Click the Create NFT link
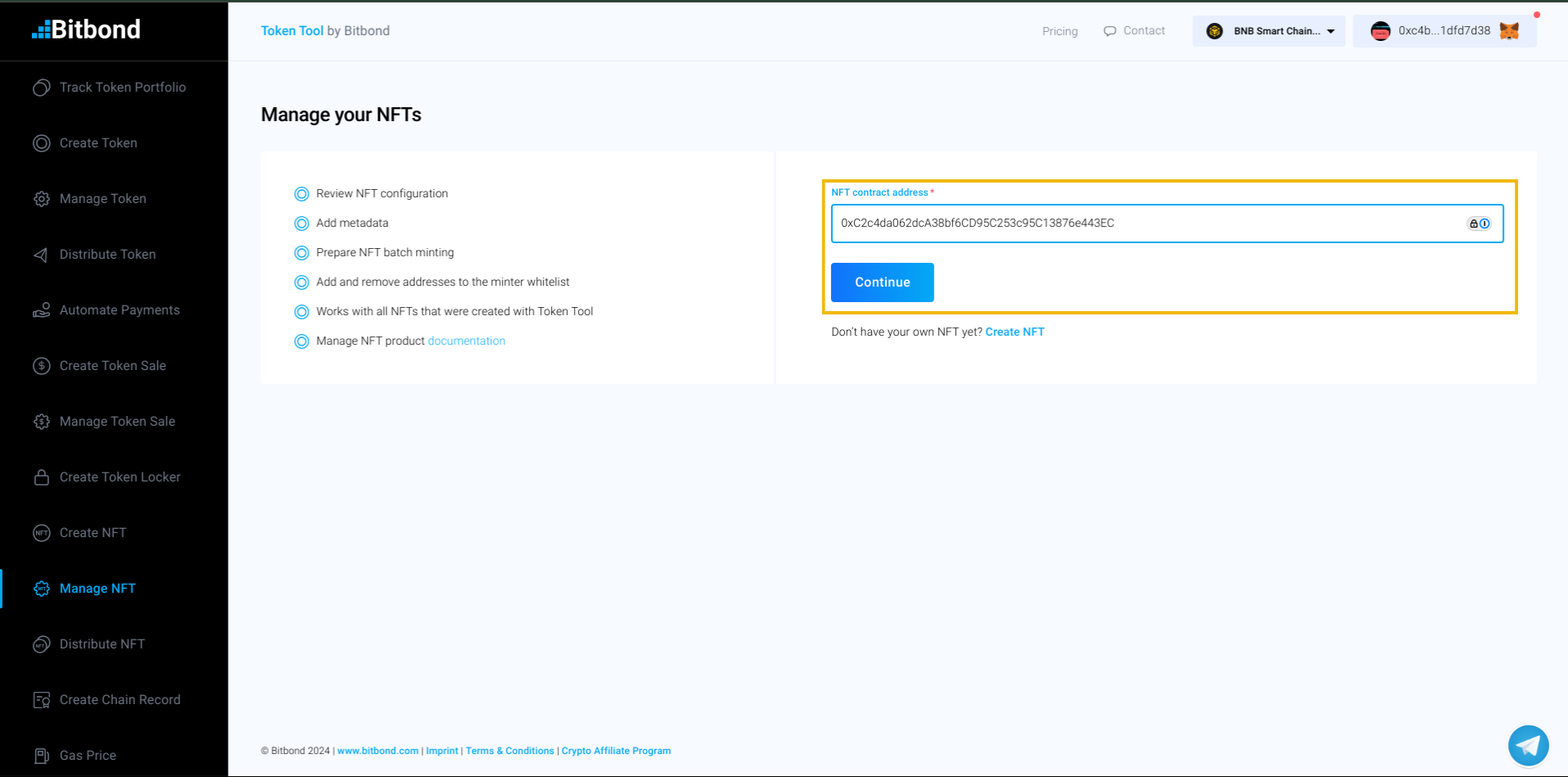Screen dimensions: 1568x777 coord(1014,332)
